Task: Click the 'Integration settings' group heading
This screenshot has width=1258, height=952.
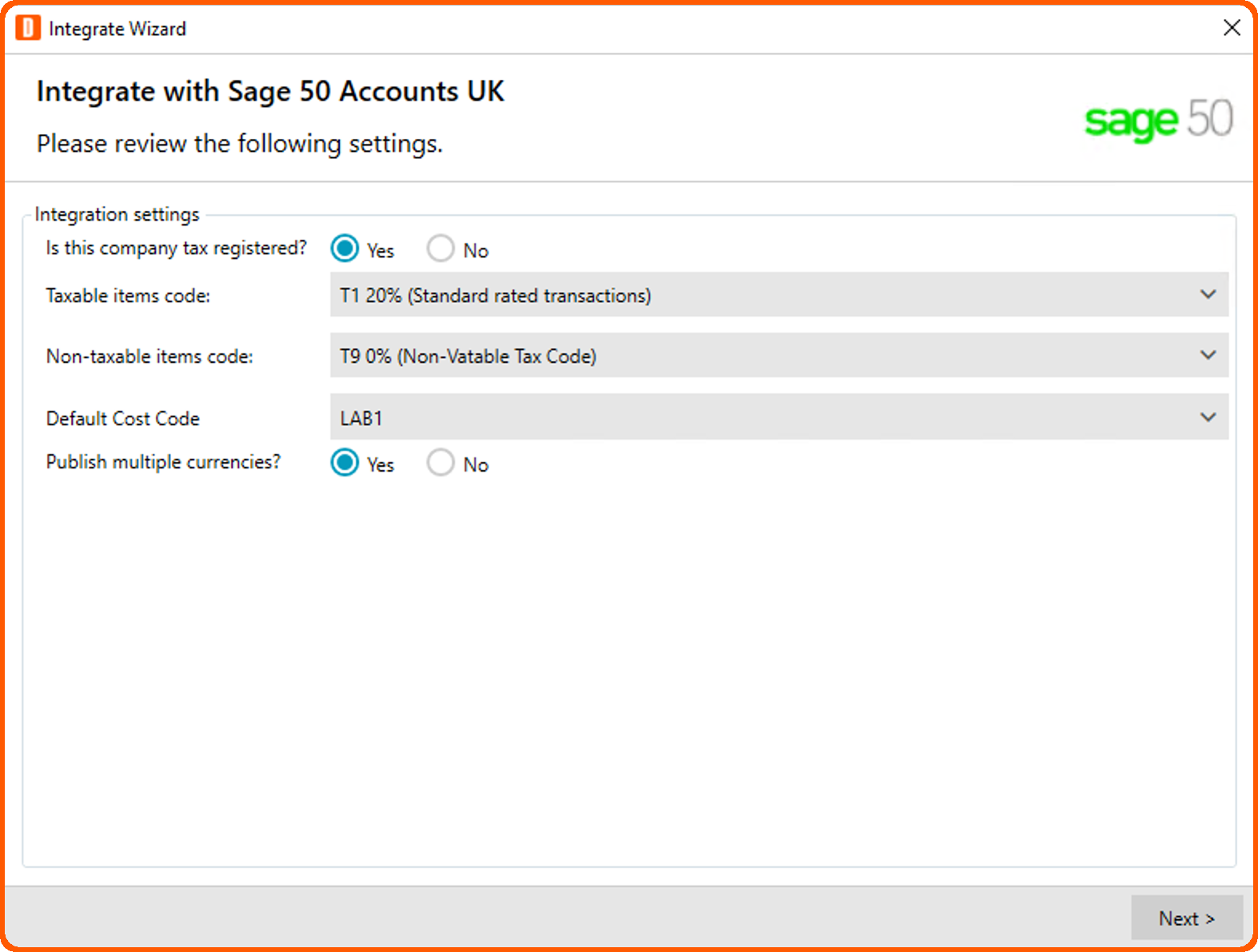Action: coord(117,214)
